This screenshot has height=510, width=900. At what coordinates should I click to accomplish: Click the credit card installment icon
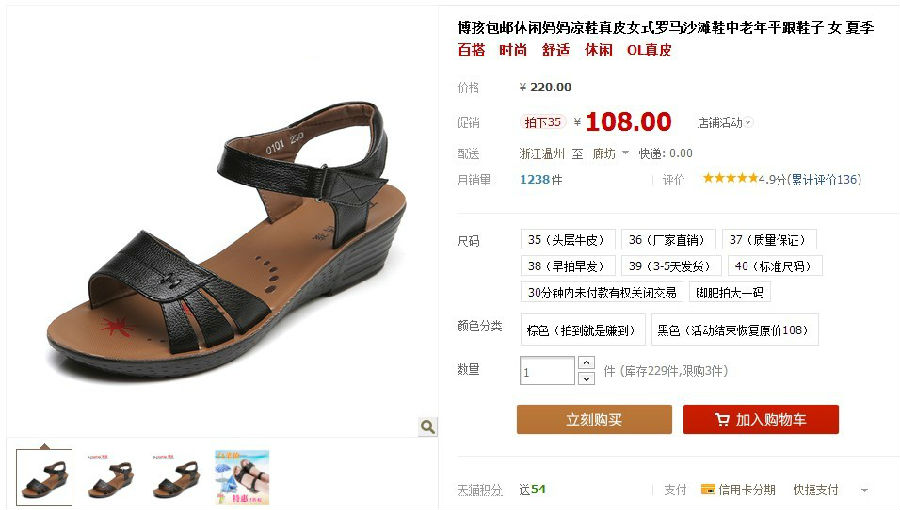[x=708, y=489]
